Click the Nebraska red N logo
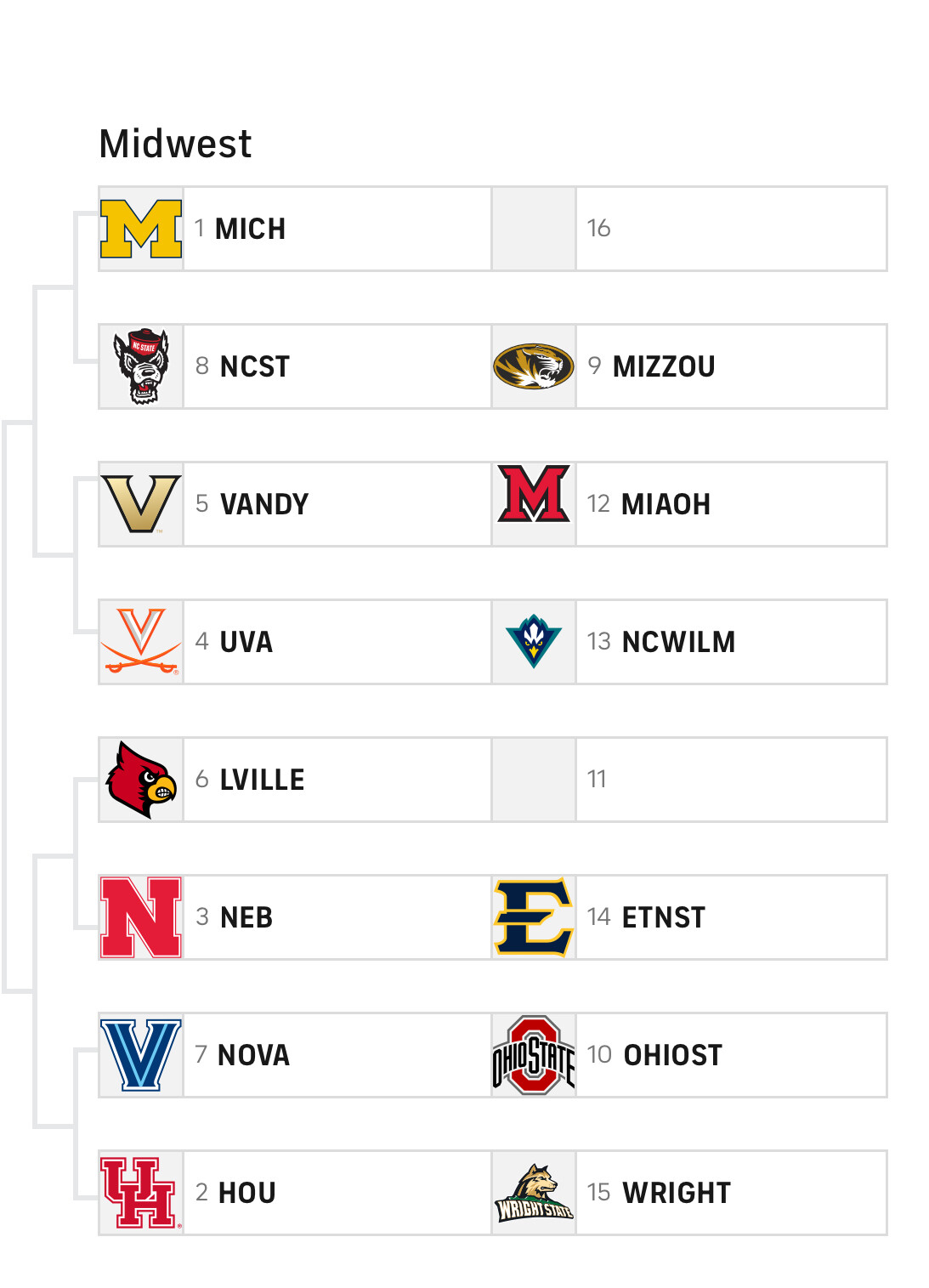The width and height of the screenshot is (929, 1288). coord(141,917)
